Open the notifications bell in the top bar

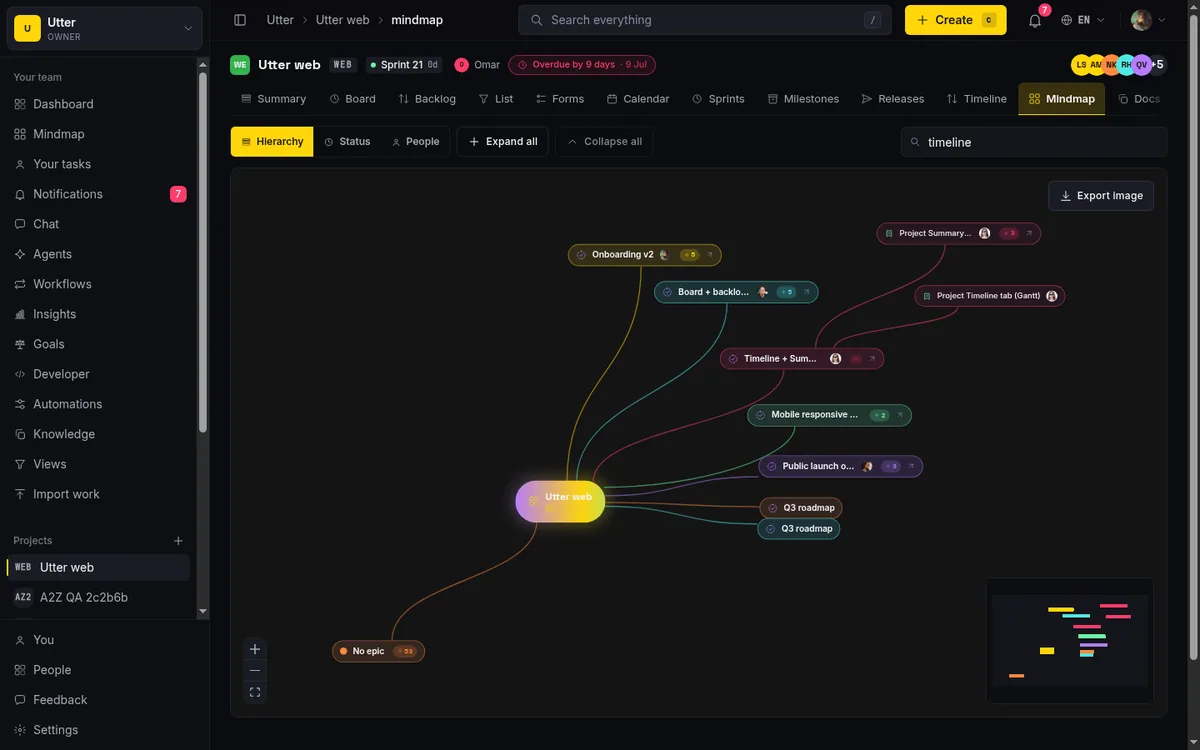coord(1035,20)
